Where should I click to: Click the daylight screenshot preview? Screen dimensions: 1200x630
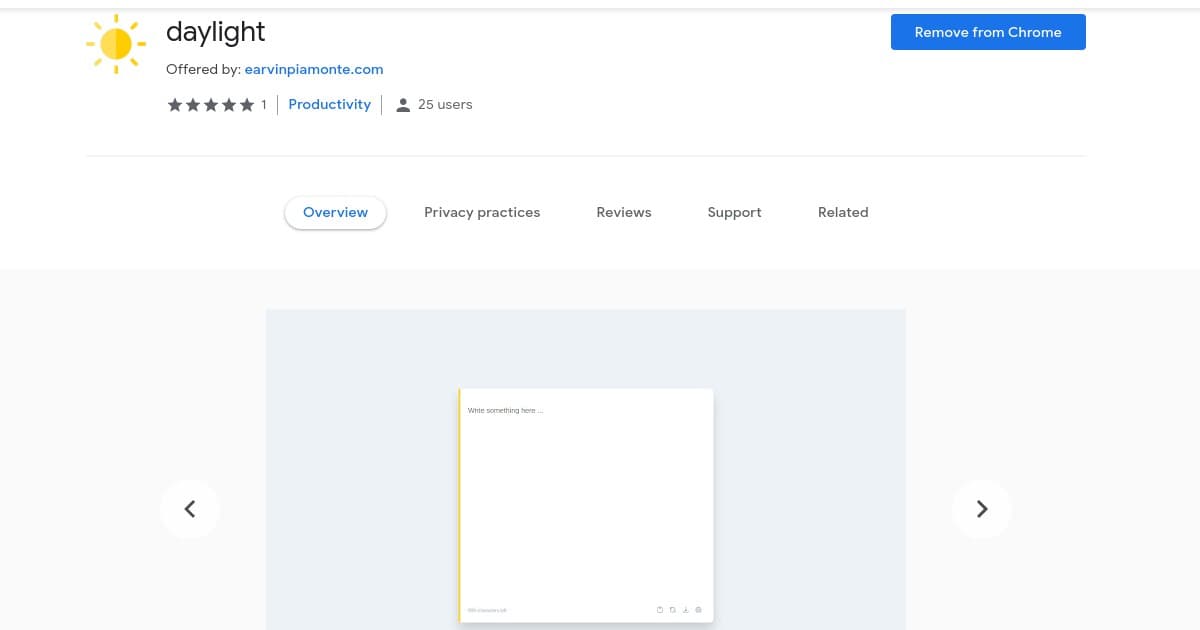[x=586, y=470]
